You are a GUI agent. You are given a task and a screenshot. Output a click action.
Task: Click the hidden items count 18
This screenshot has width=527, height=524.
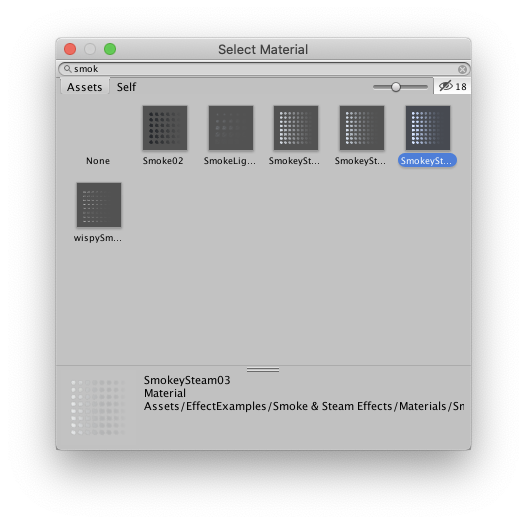[x=461, y=87]
